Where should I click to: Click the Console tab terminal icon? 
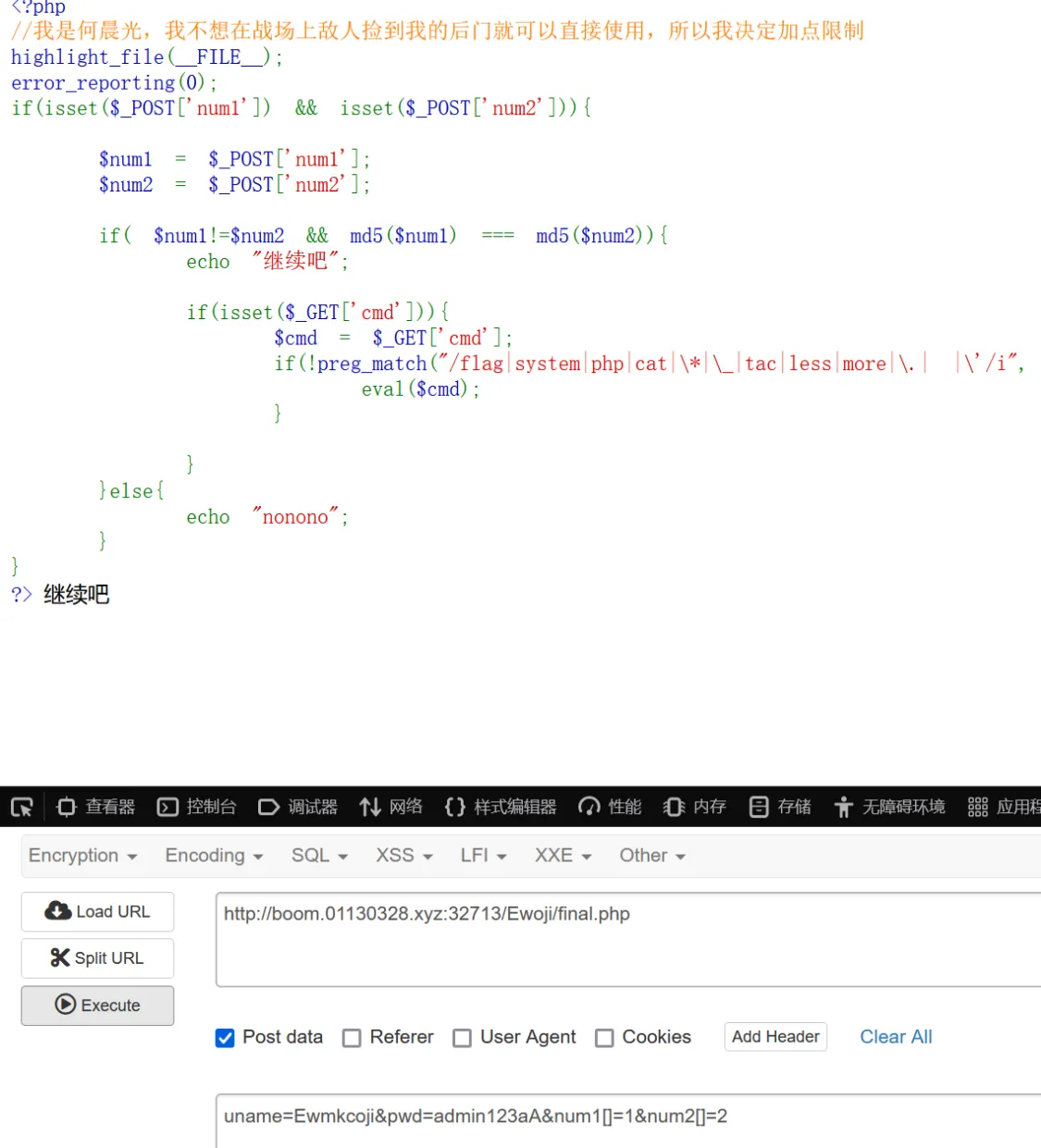tap(167, 807)
